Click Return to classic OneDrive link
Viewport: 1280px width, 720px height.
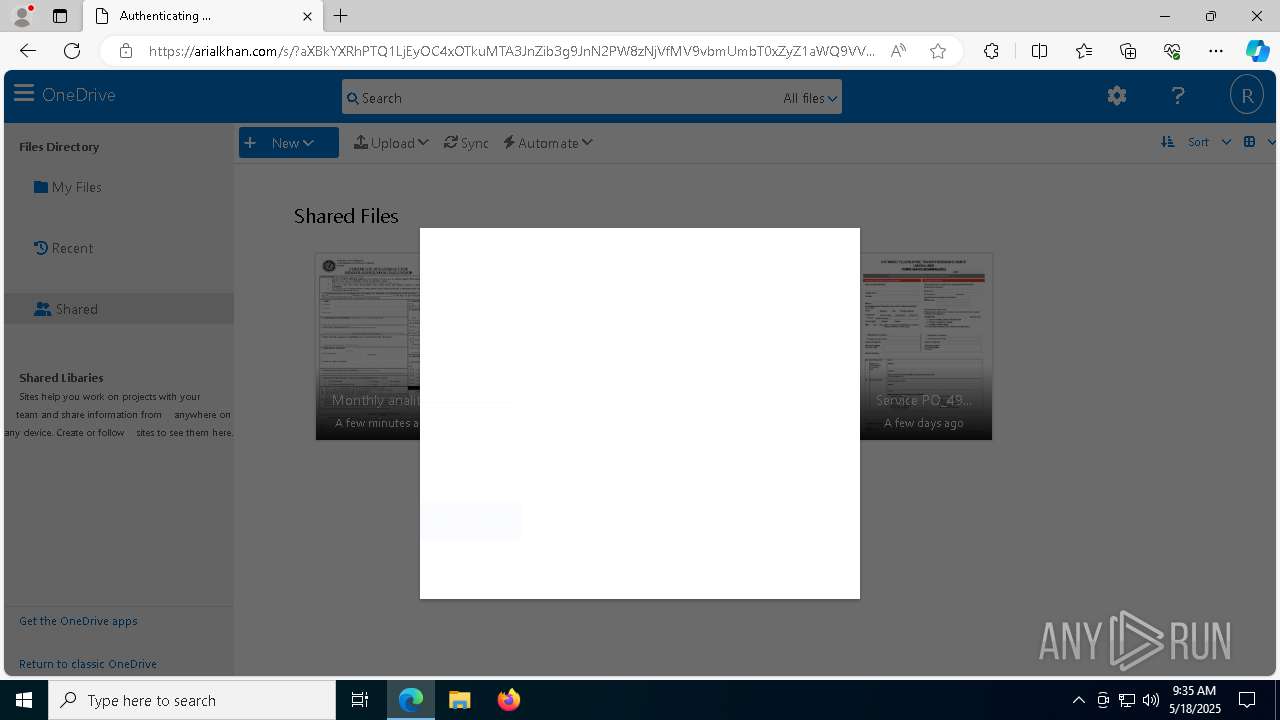88,664
